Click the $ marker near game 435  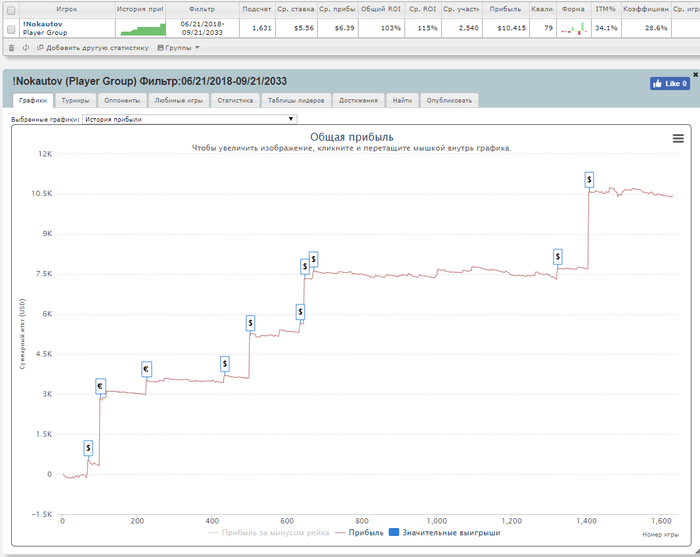pyautogui.click(x=225, y=364)
